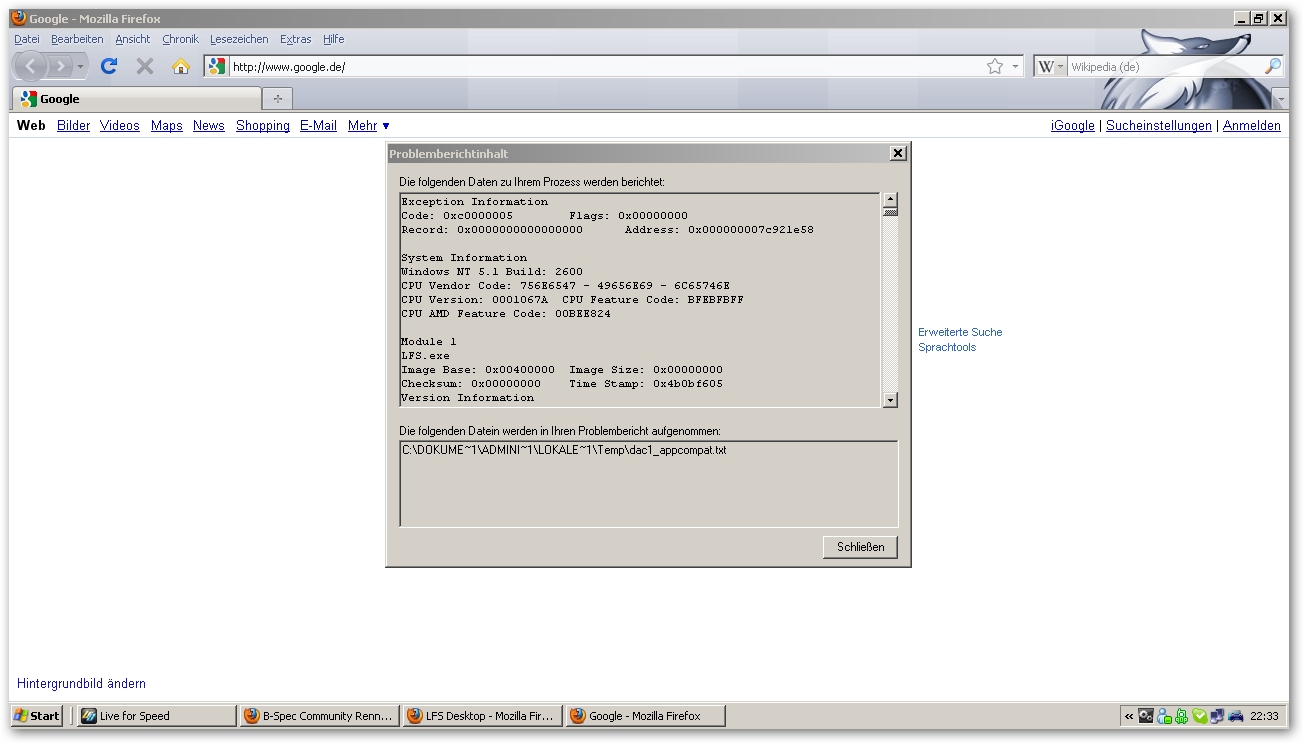Open Erweiterte Suche link
This screenshot has width=1303, height=743.
point(960,332)
